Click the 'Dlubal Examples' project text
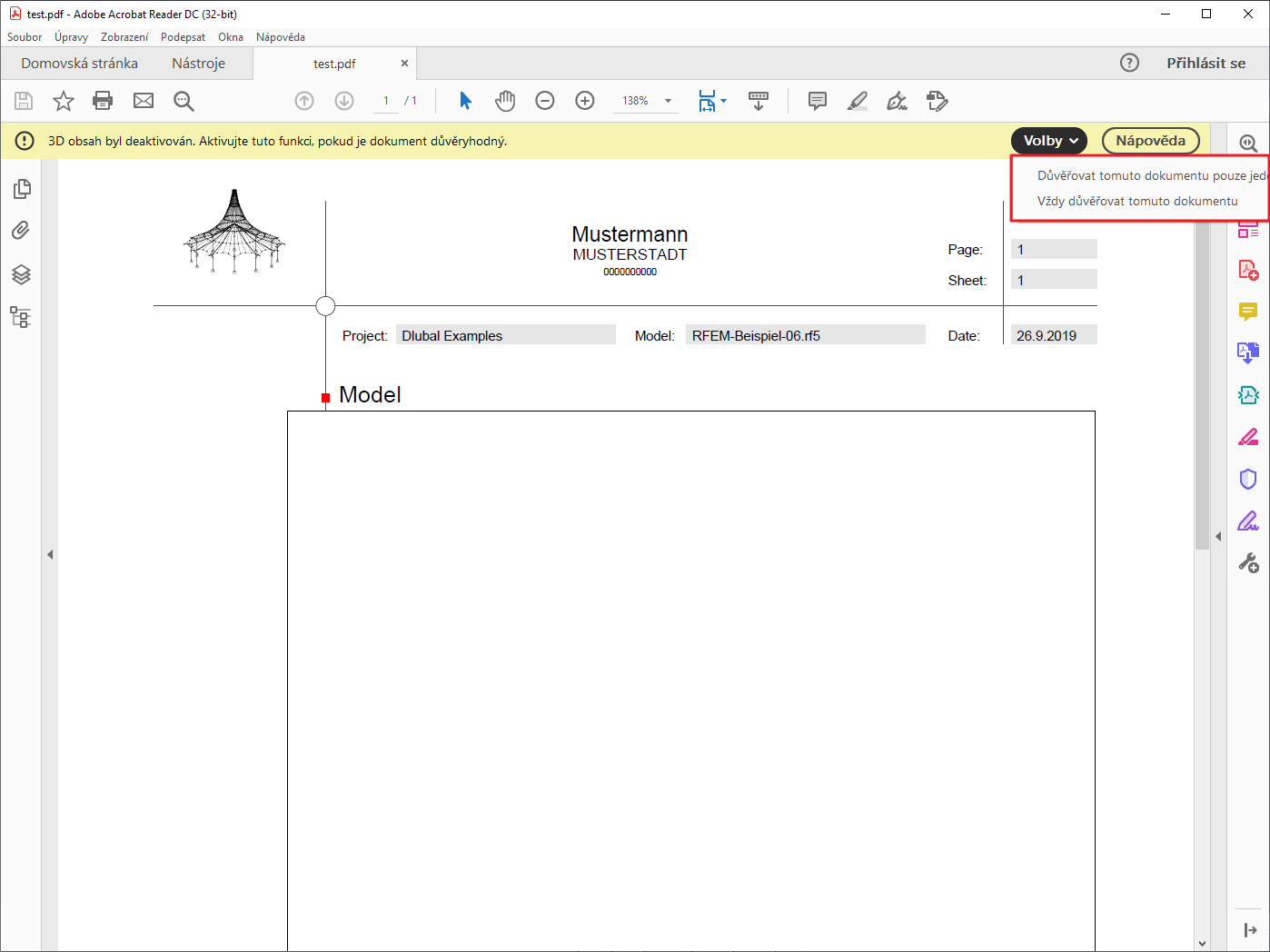The image size is (1270, 952). [451, 336]
